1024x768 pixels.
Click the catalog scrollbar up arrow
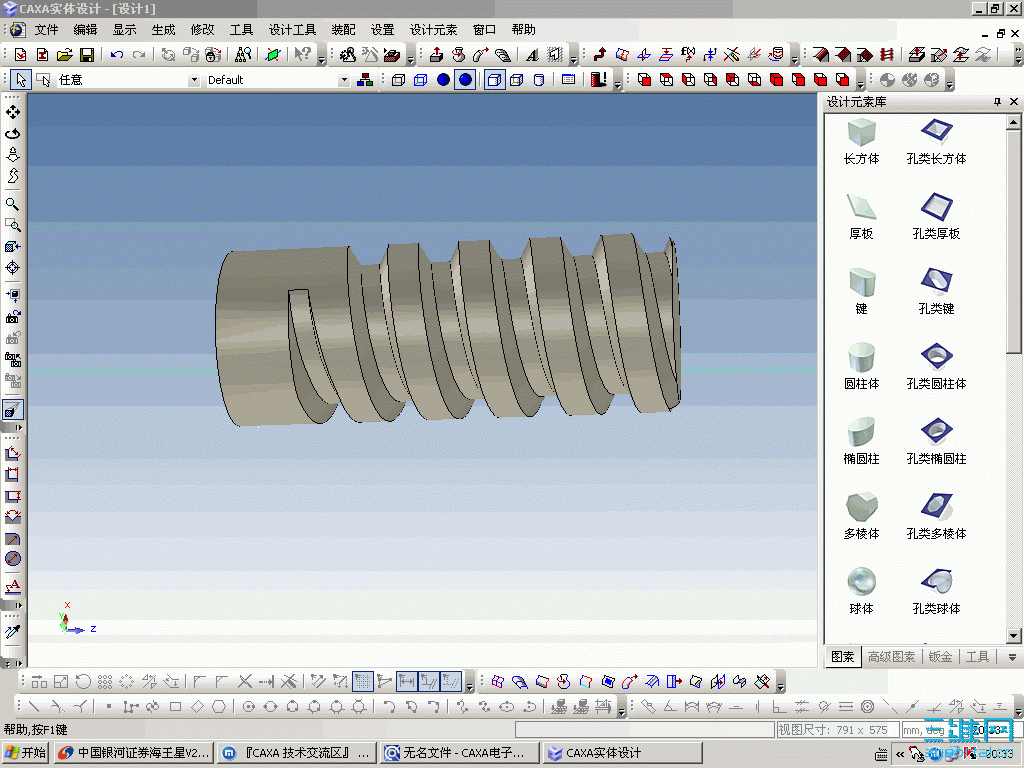[1013, 122]
